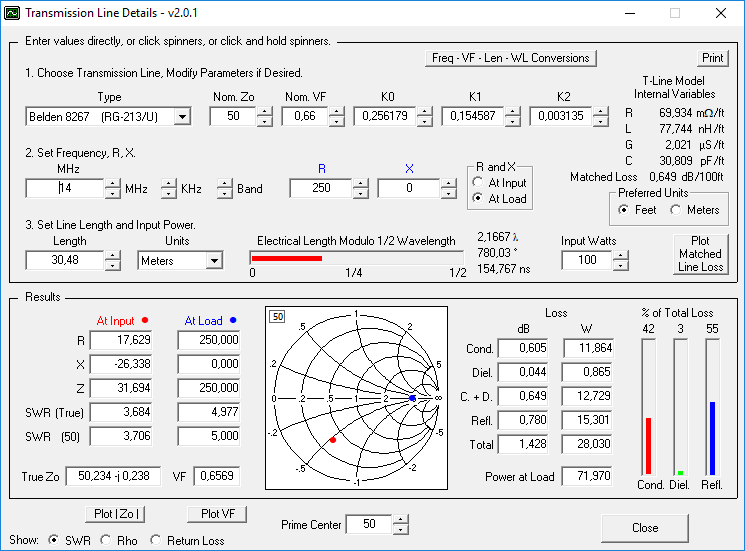Open the length Units dropdown
Viewport: 745px width, 551px height.
click(x=214, y=261)
